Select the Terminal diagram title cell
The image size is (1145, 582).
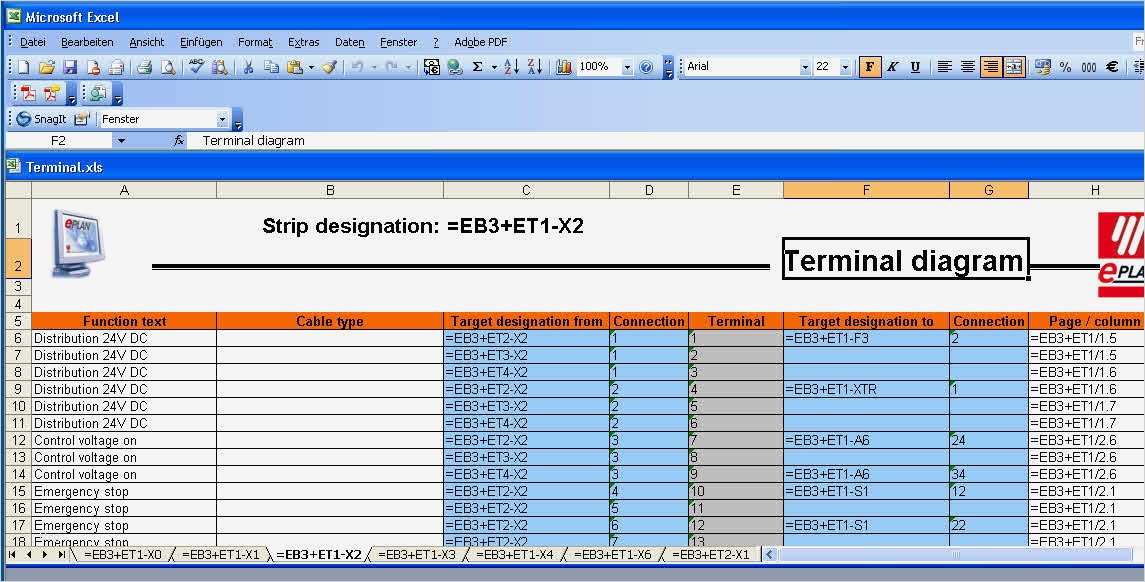click(905, 259)
